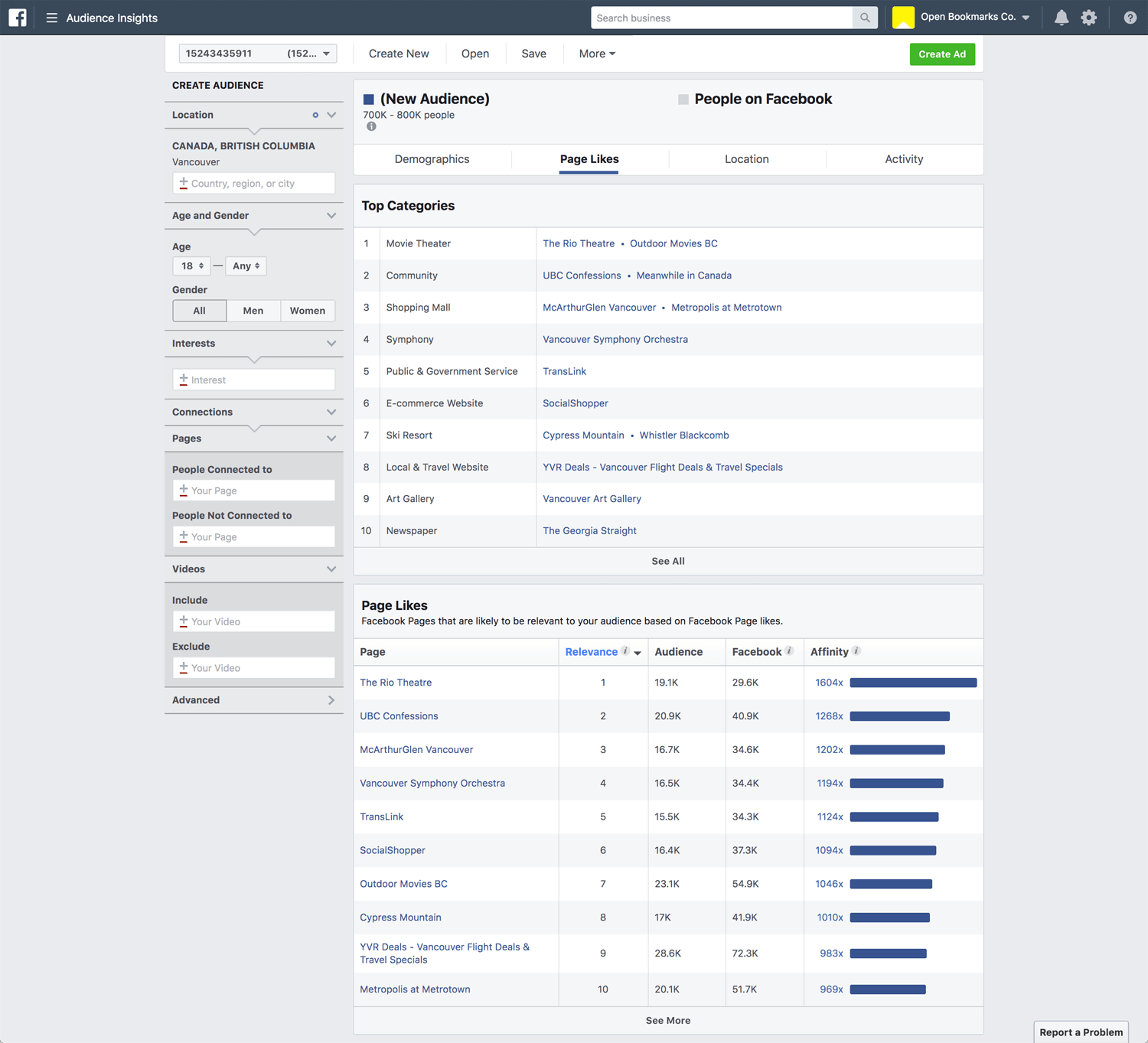The height and width of the screenshot is (1043, 1148).
Task: Click the Exclude Your Video field
Action: point(253,668)
